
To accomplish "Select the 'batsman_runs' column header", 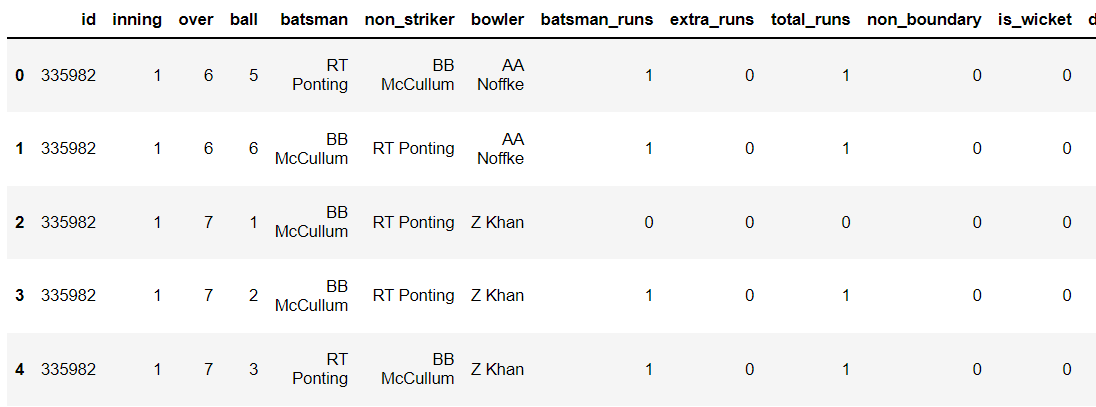I will (x=597, y=20).
